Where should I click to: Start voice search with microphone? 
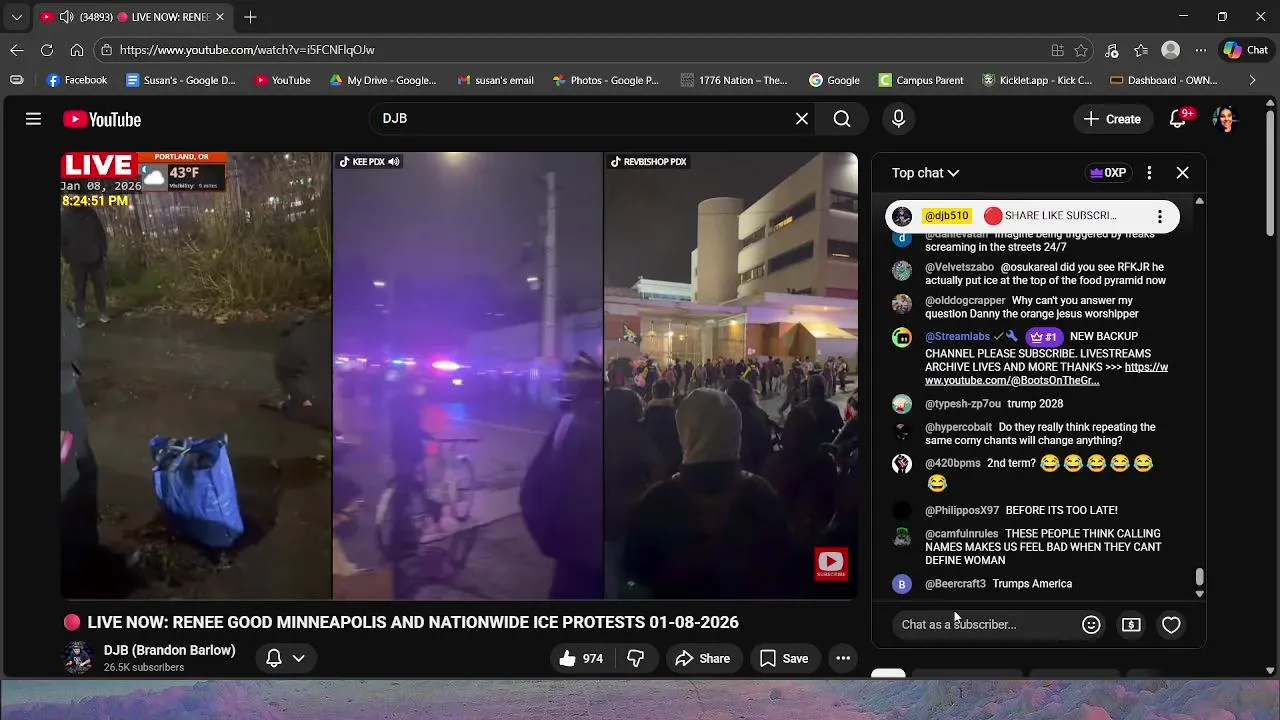tap(898, 119)
